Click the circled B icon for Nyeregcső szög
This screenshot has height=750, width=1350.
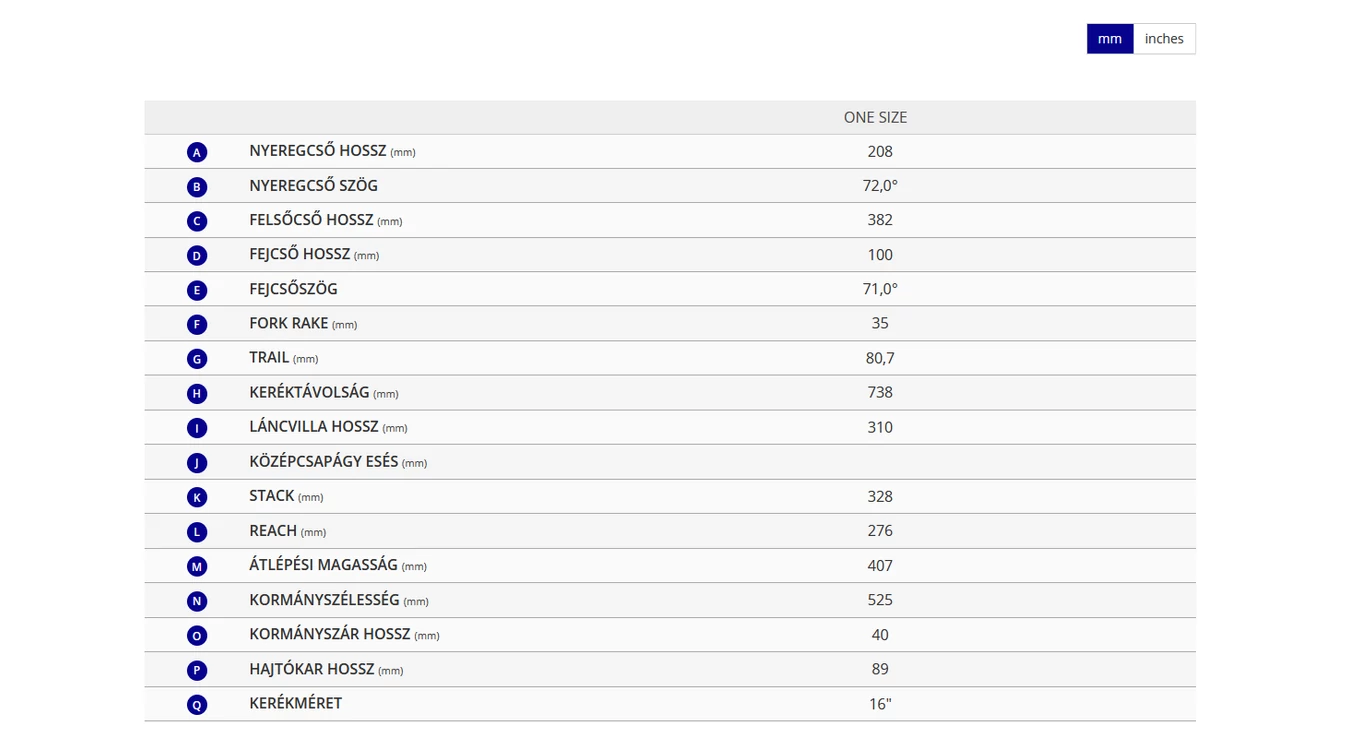click(197, 187)
